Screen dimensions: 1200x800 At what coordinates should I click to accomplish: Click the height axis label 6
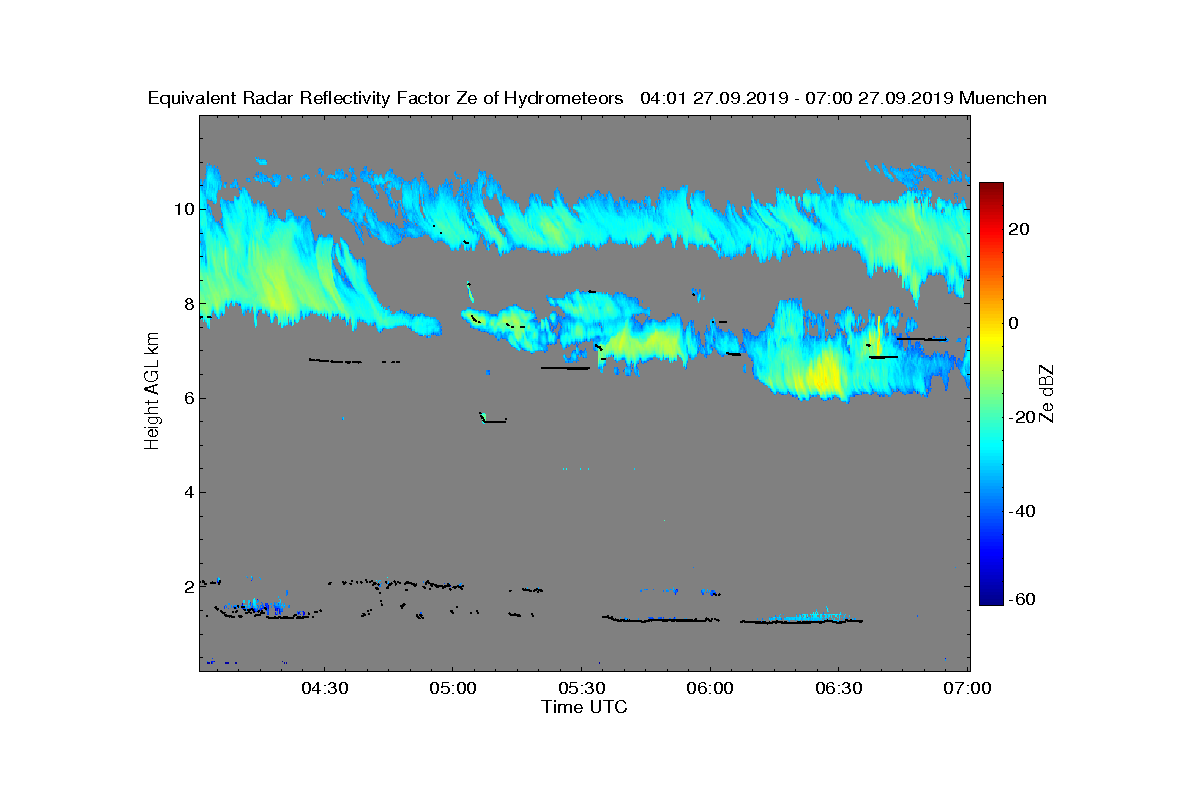point(187,398)
